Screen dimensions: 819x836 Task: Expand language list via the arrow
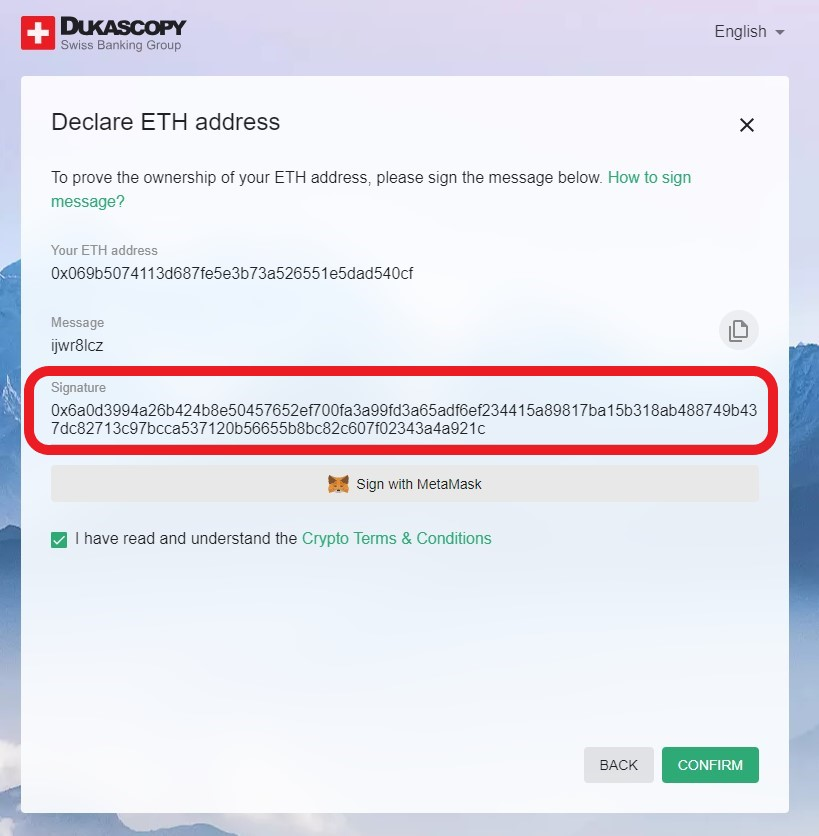coord(780,33)
